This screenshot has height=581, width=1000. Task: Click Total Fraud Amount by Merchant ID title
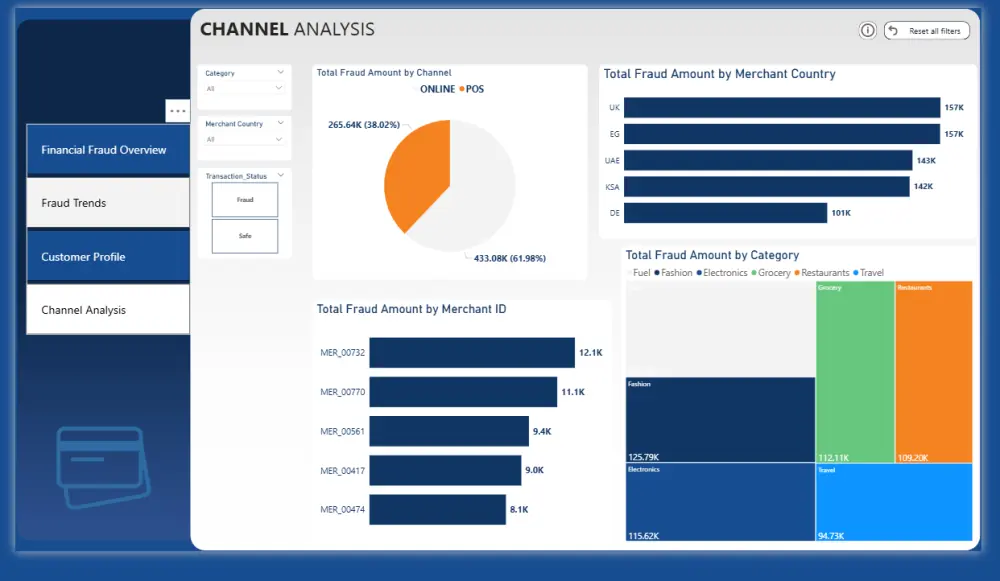pyautogui.click(x=411, y=309)
